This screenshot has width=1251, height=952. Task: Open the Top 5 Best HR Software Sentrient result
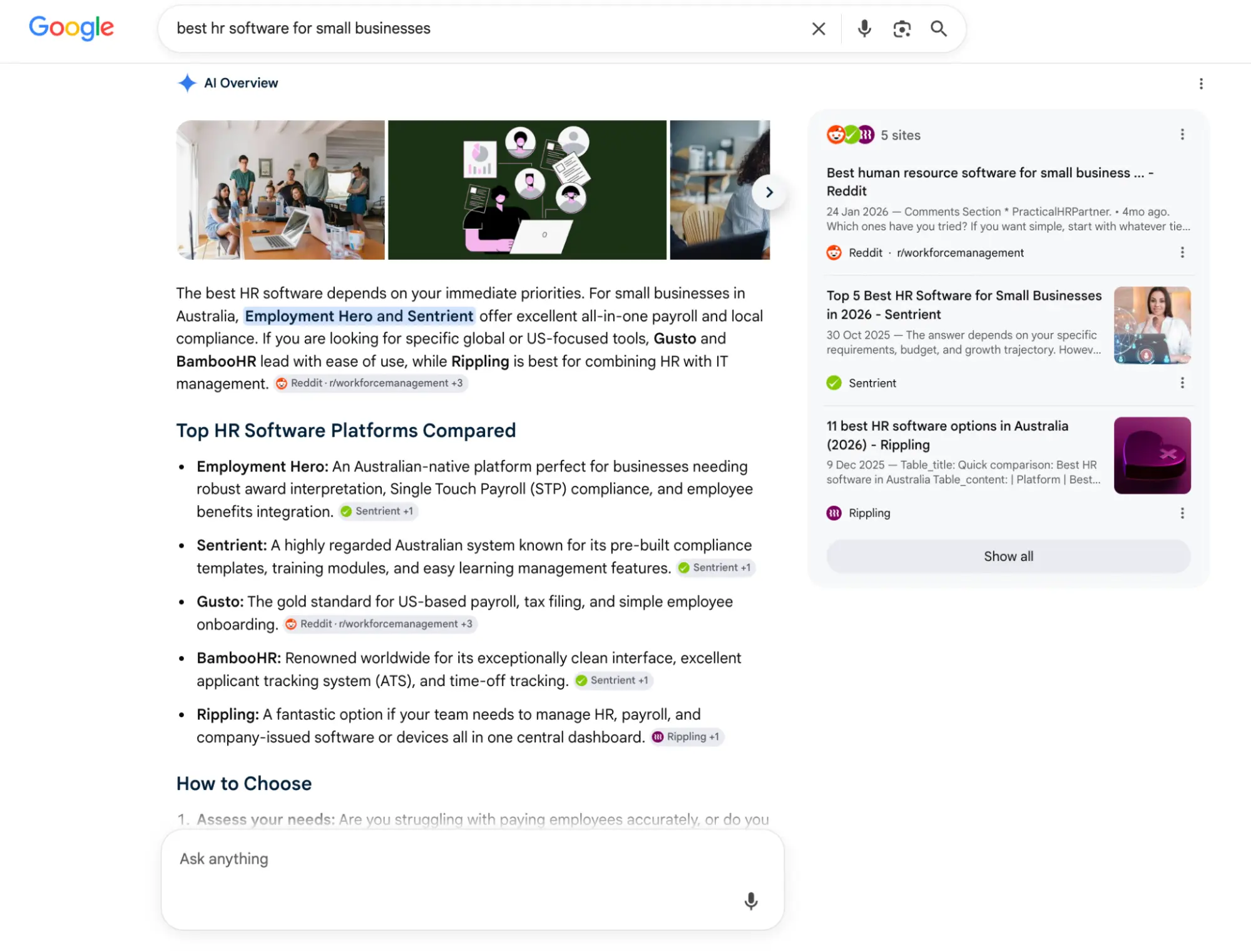[964, 305]
